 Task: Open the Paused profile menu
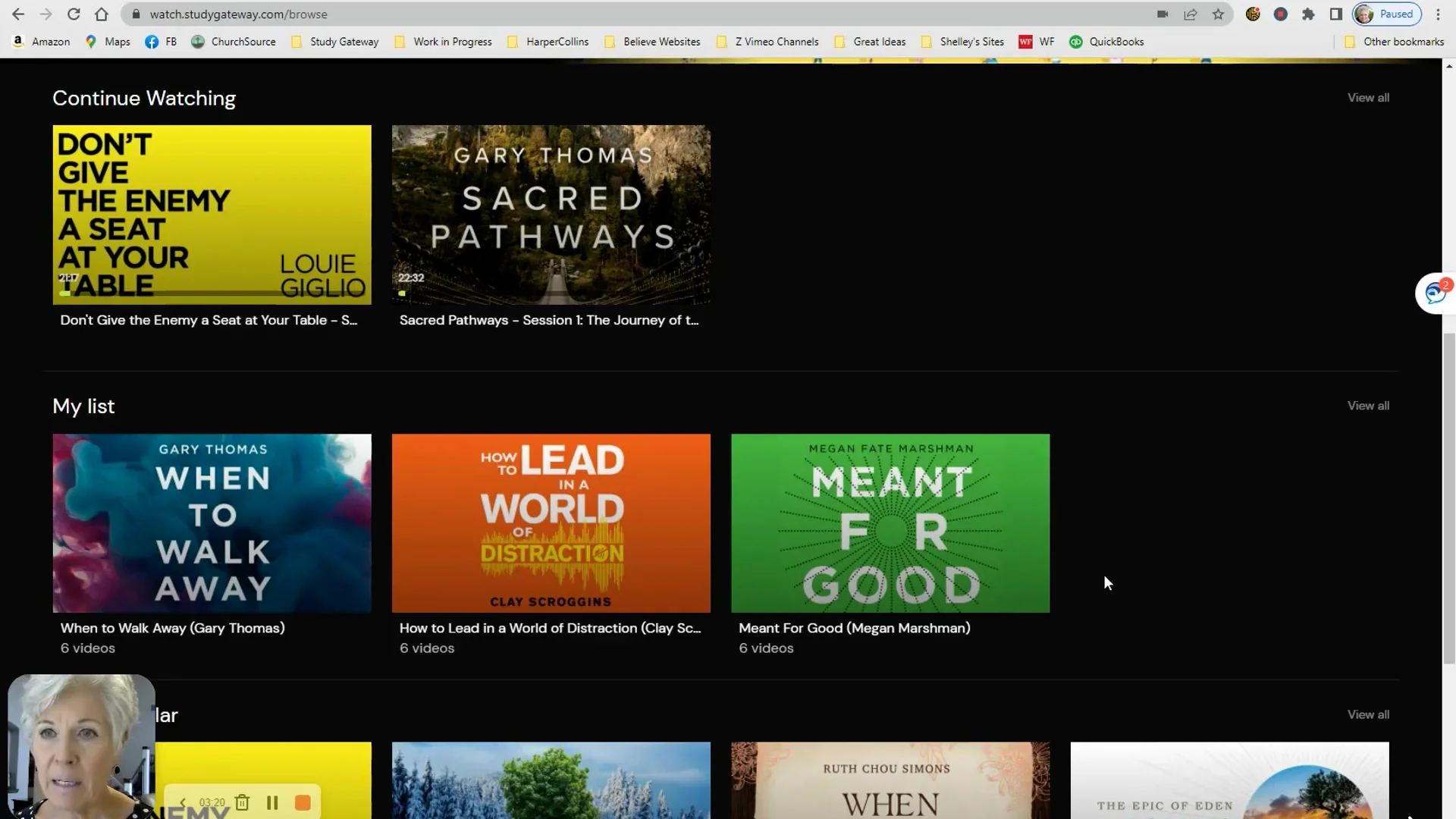(1387, 14)
